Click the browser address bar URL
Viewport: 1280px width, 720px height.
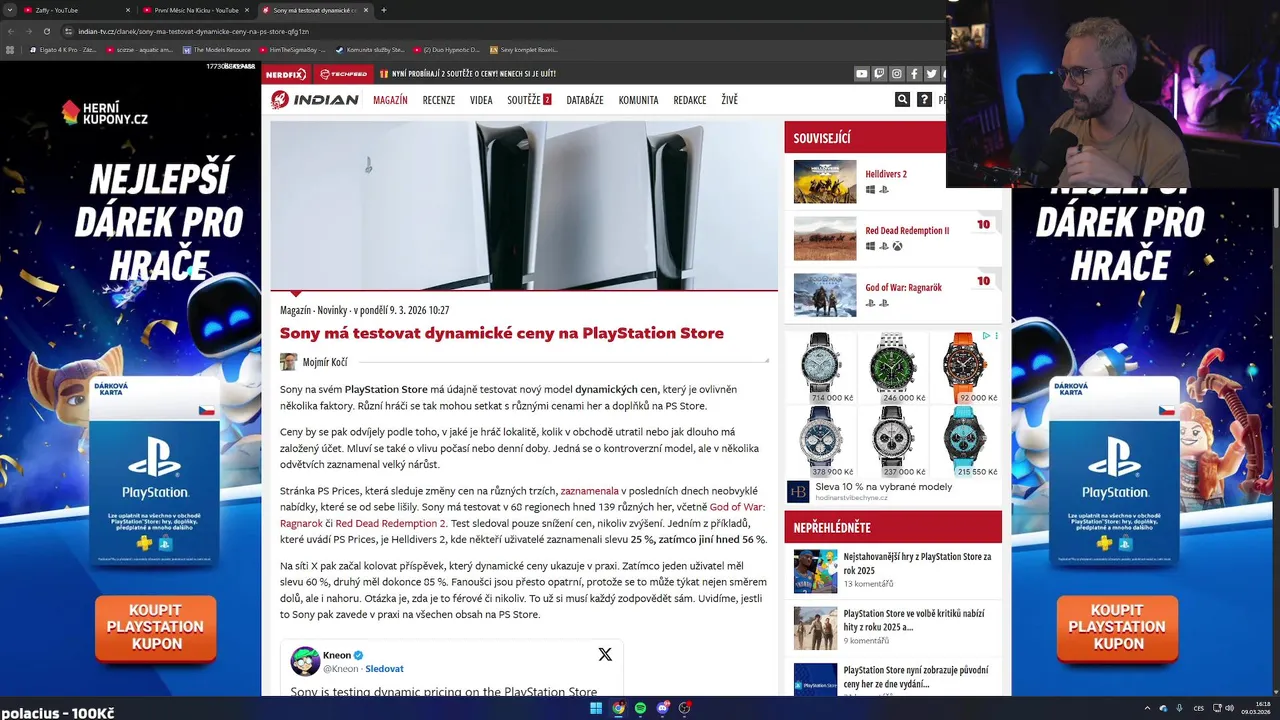(193, 31)
